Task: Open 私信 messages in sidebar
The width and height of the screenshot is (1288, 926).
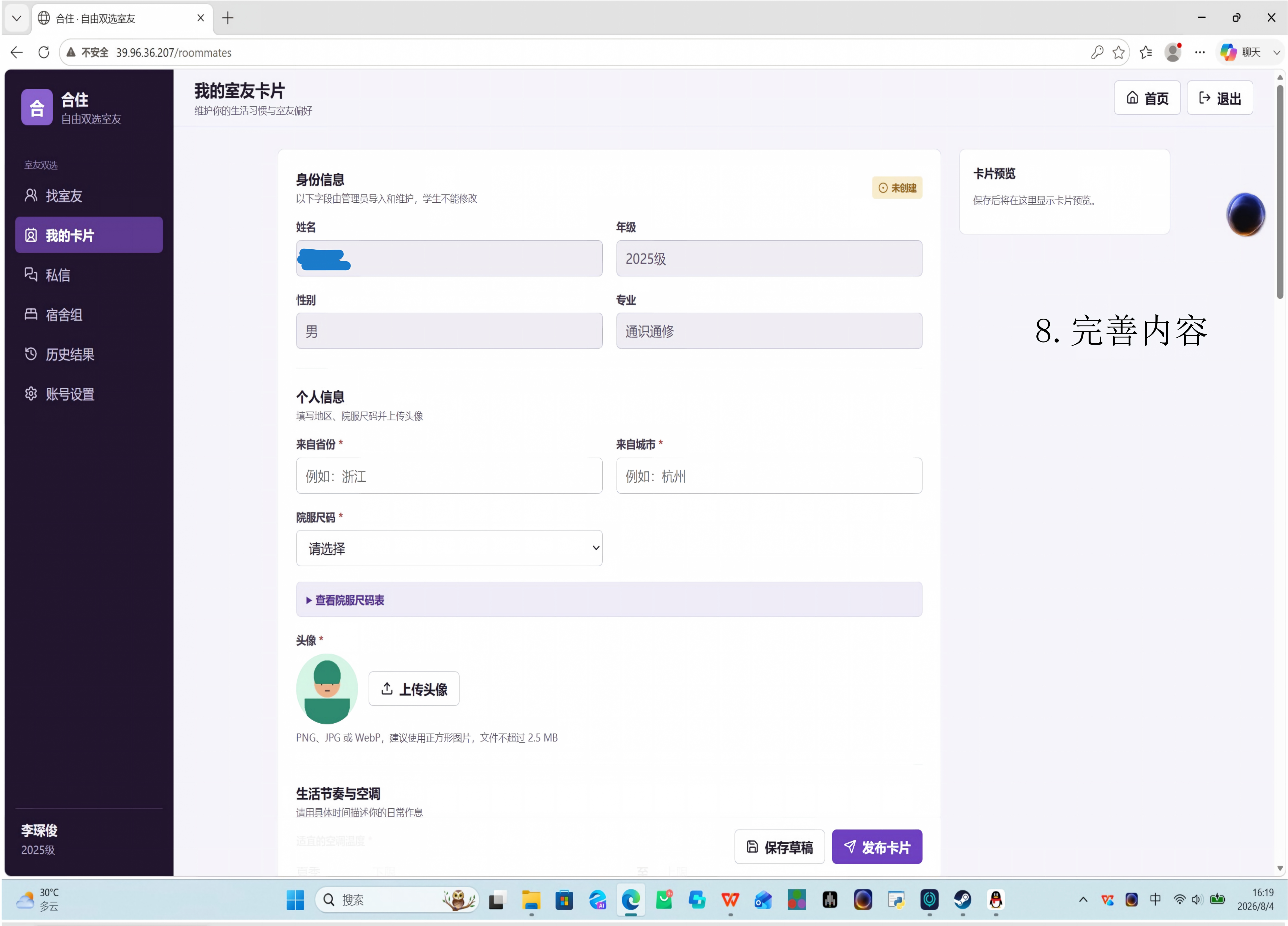Action: [x=89, y=275]
